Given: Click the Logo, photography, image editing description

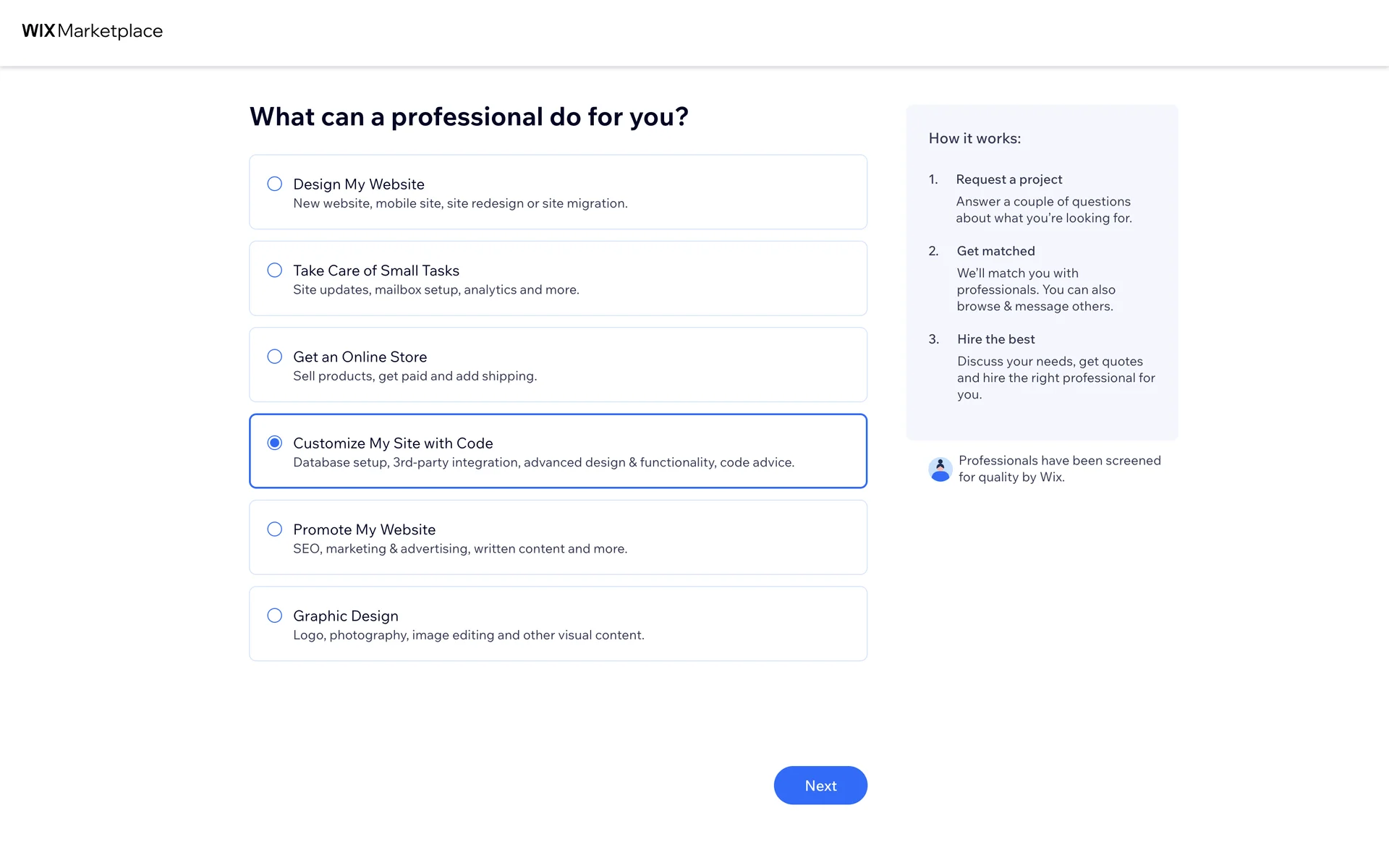Looking at the screenshot, I should [468, 635].
